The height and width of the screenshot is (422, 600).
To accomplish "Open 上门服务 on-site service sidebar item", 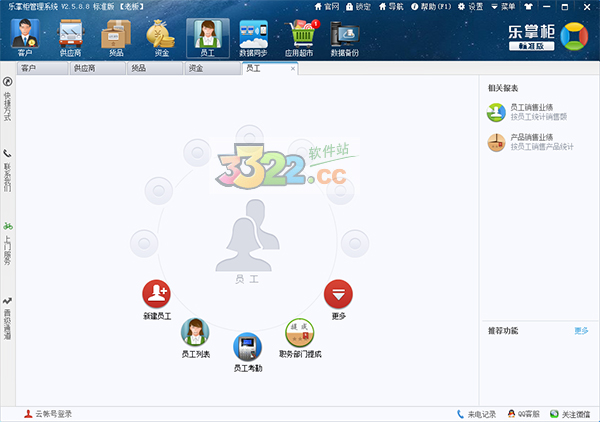I will 7,243.
